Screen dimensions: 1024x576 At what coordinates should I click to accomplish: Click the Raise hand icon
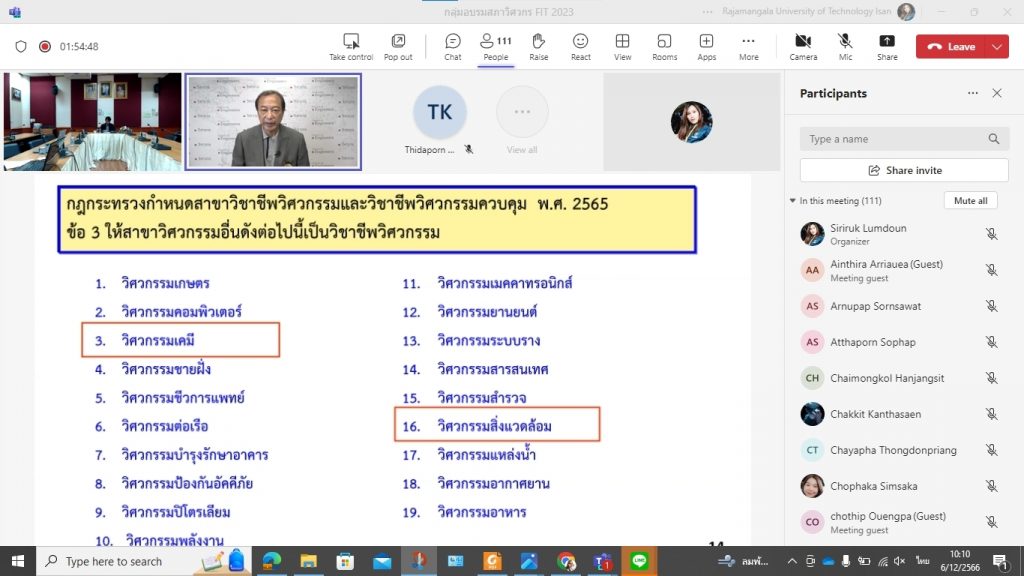(538, 46)
